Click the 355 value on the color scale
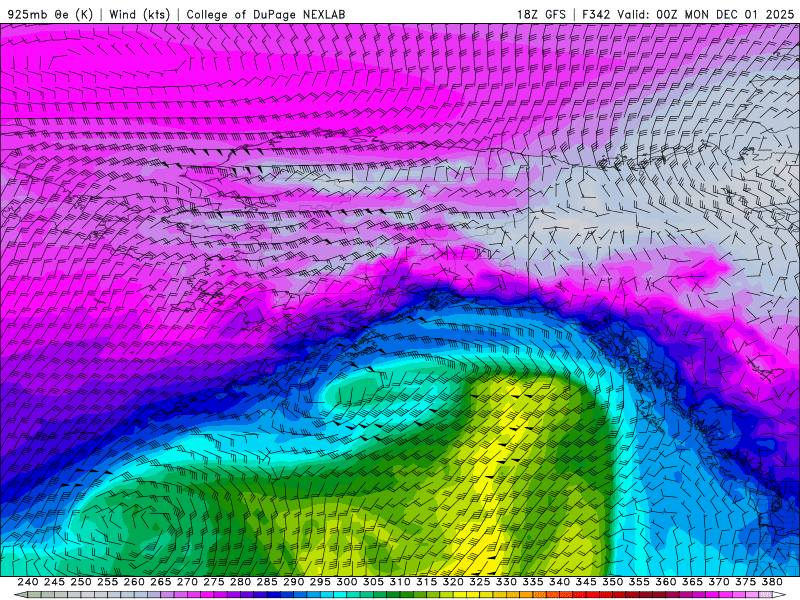 click(639, 582)
